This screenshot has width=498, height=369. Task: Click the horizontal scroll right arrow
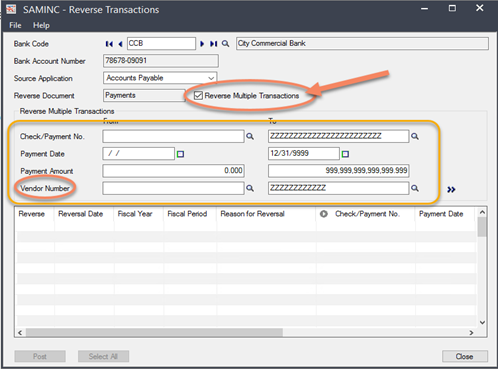pos(471,333)
